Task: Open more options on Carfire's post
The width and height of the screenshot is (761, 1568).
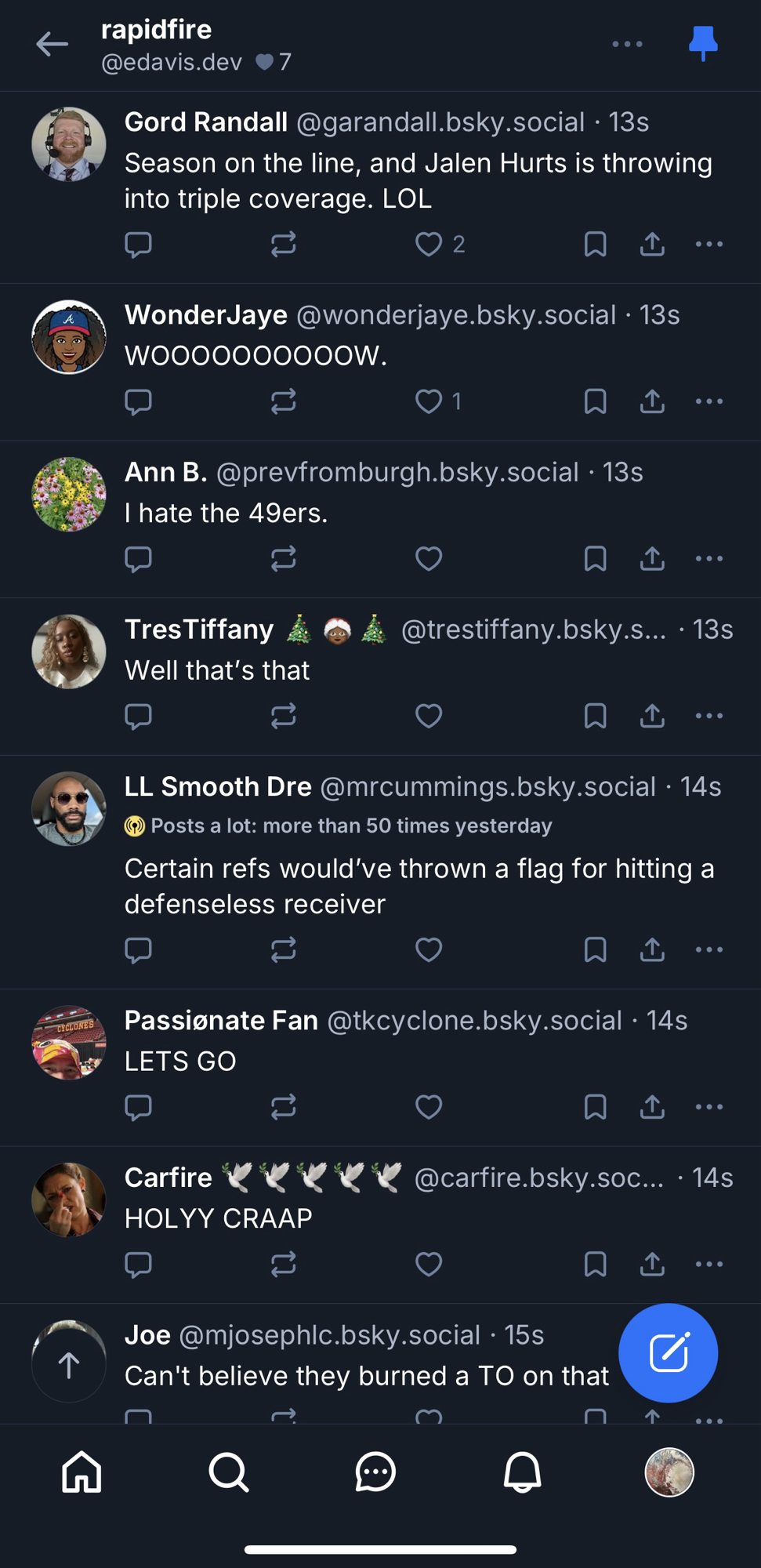Action: (708, 1264)
